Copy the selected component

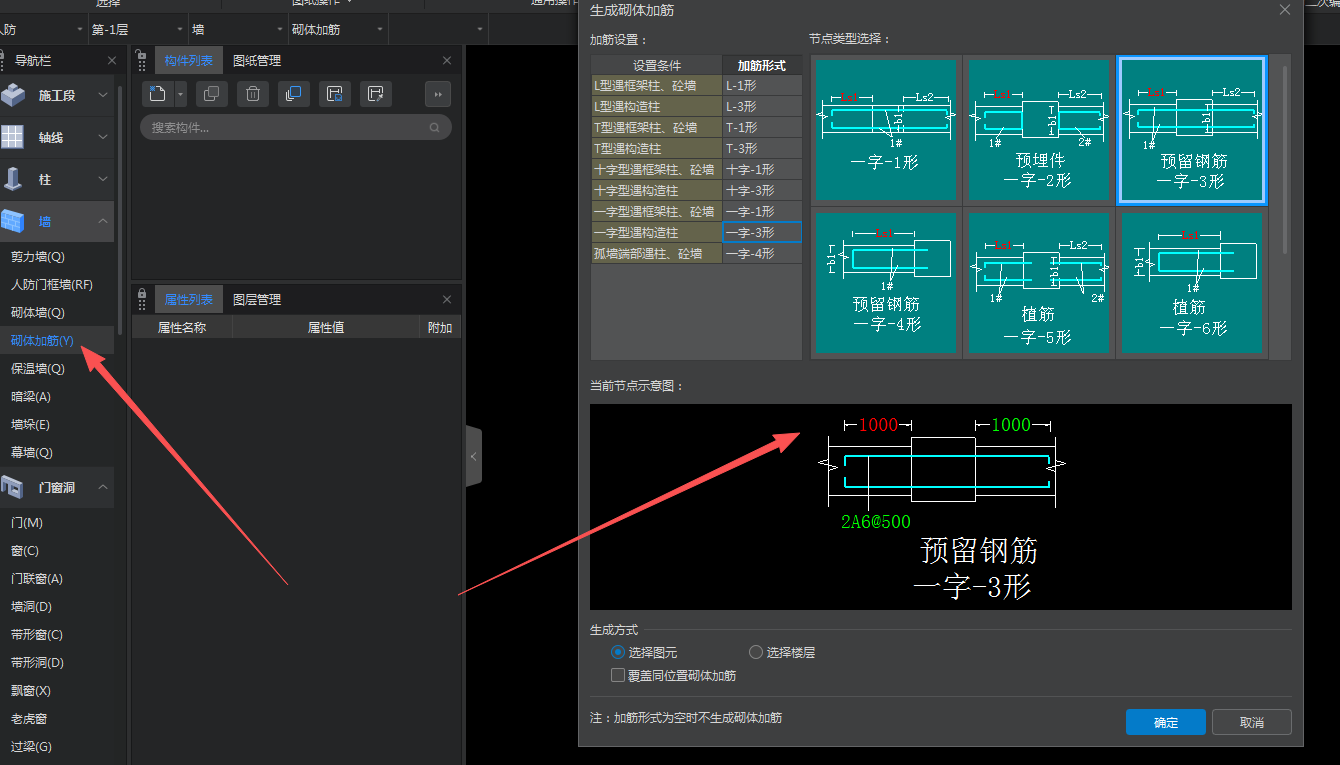[x=210, y=93]
